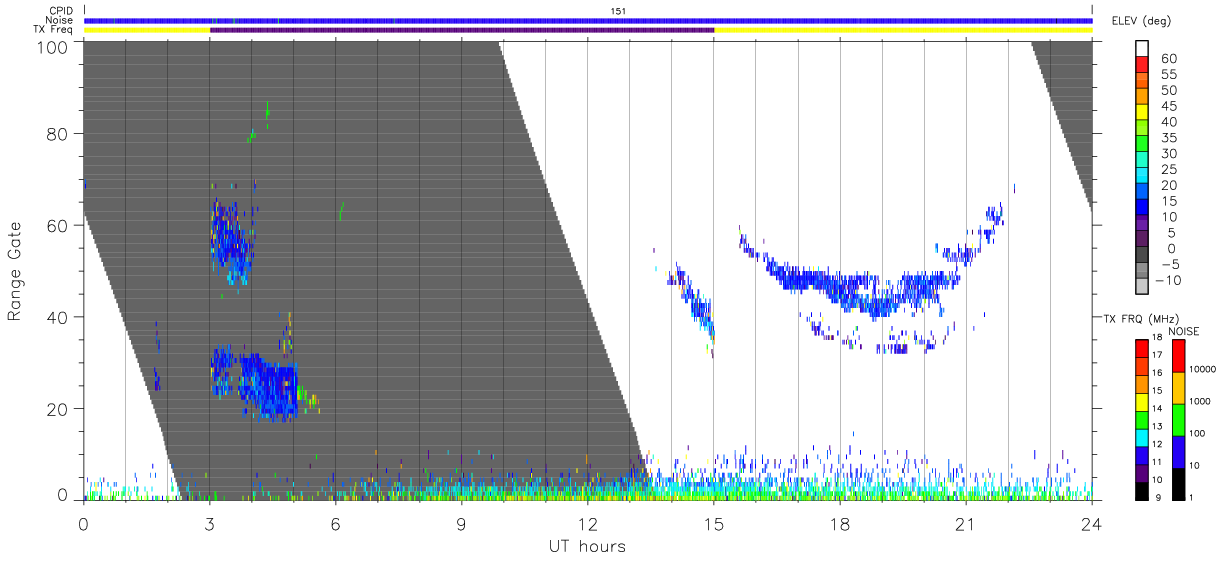Pick the yellow 40–45 degree ELEV swatch
The image size is (1228, 567).
[x=1143, y=114]
